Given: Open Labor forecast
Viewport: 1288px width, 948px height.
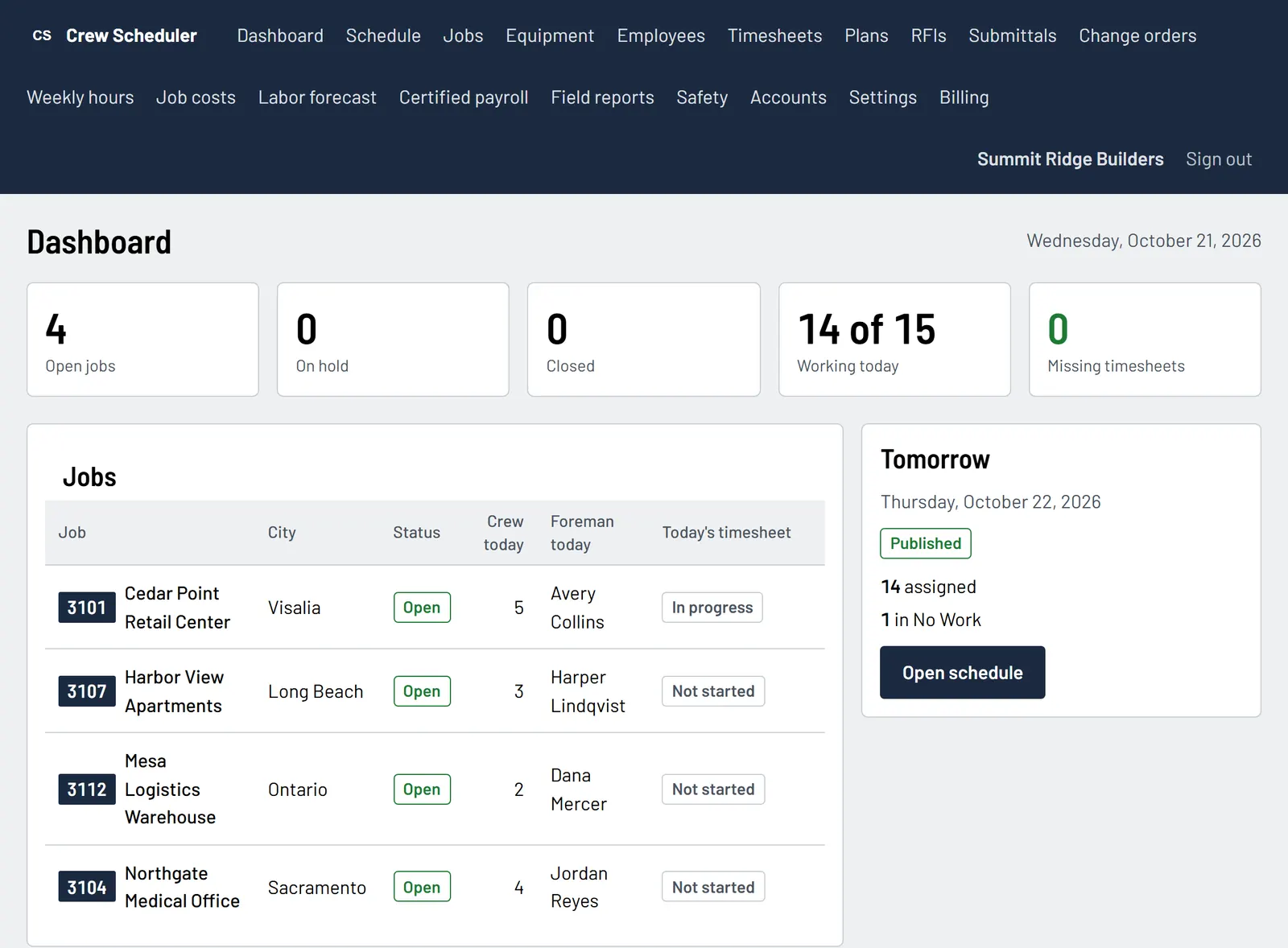Looking at the screenshot, I should tap(317, 97).
